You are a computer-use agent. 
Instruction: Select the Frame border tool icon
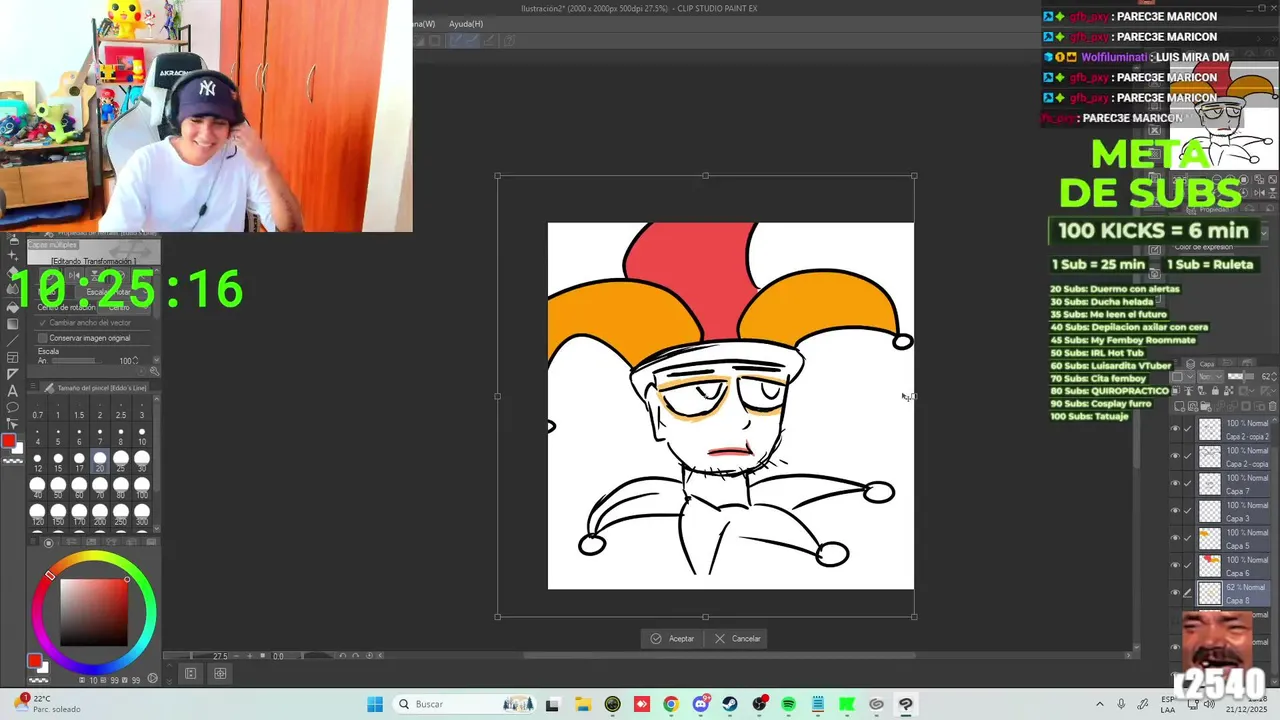point(12,357)
